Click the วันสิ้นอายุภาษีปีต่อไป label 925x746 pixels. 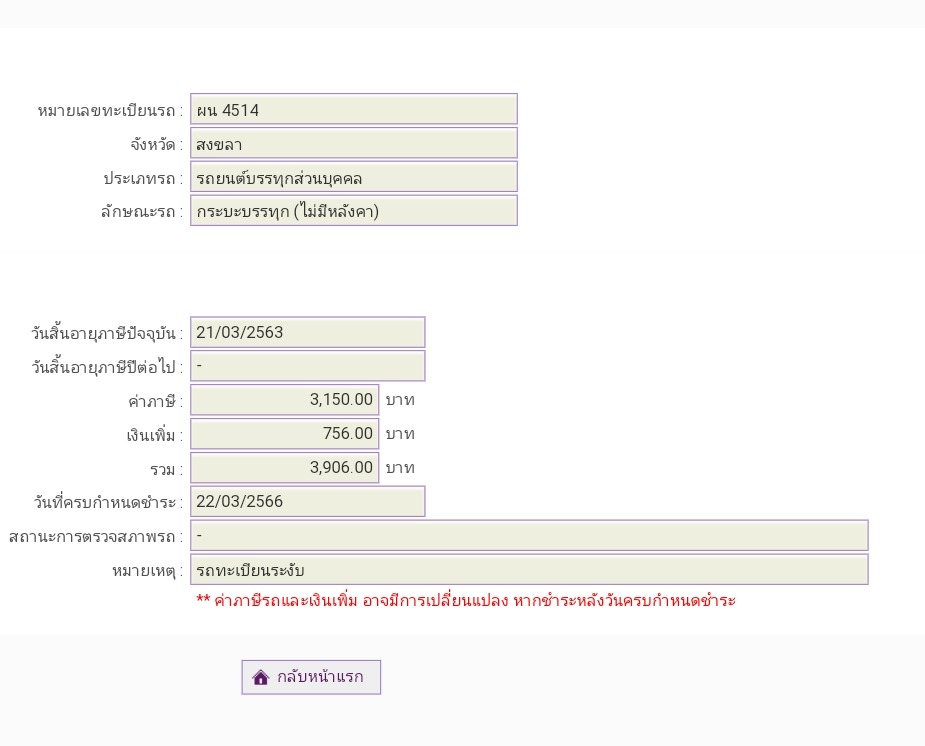107,367
